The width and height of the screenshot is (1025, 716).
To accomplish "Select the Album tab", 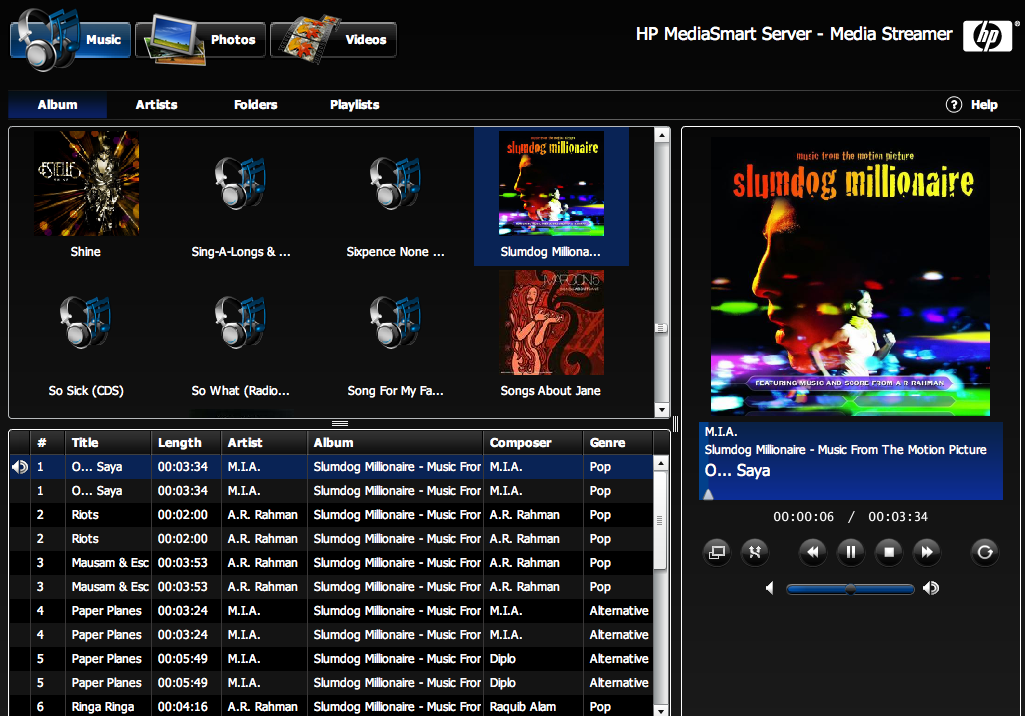I will (58, 105).
